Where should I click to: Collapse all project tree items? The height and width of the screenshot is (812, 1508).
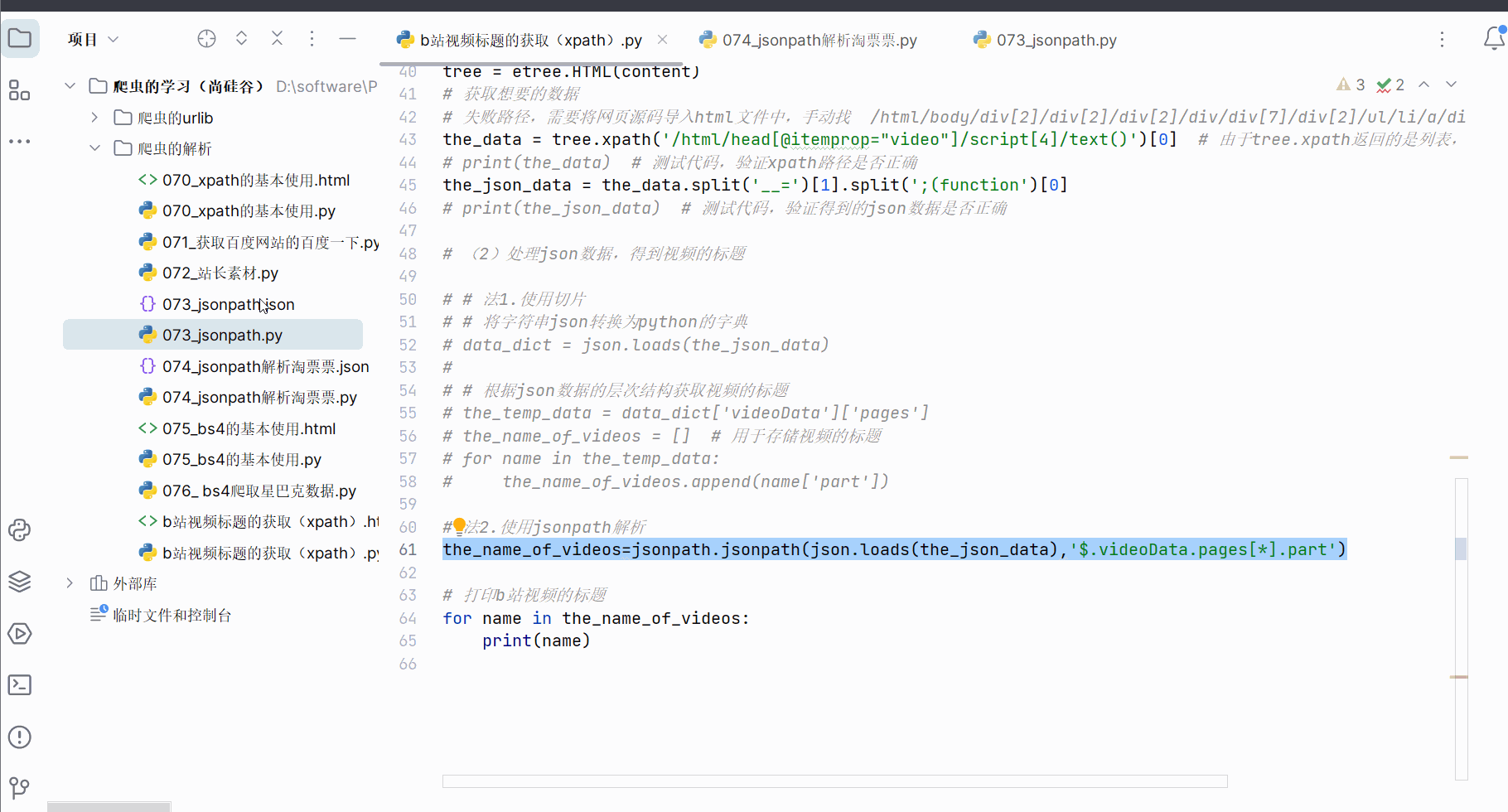coord(277,39)
